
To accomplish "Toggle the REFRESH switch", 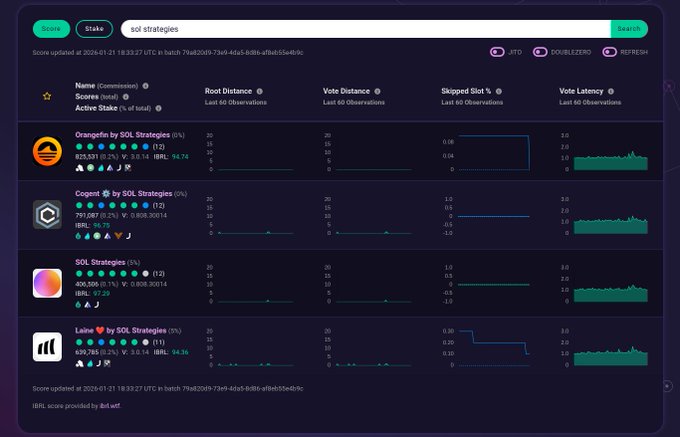I will coord(609,51).
